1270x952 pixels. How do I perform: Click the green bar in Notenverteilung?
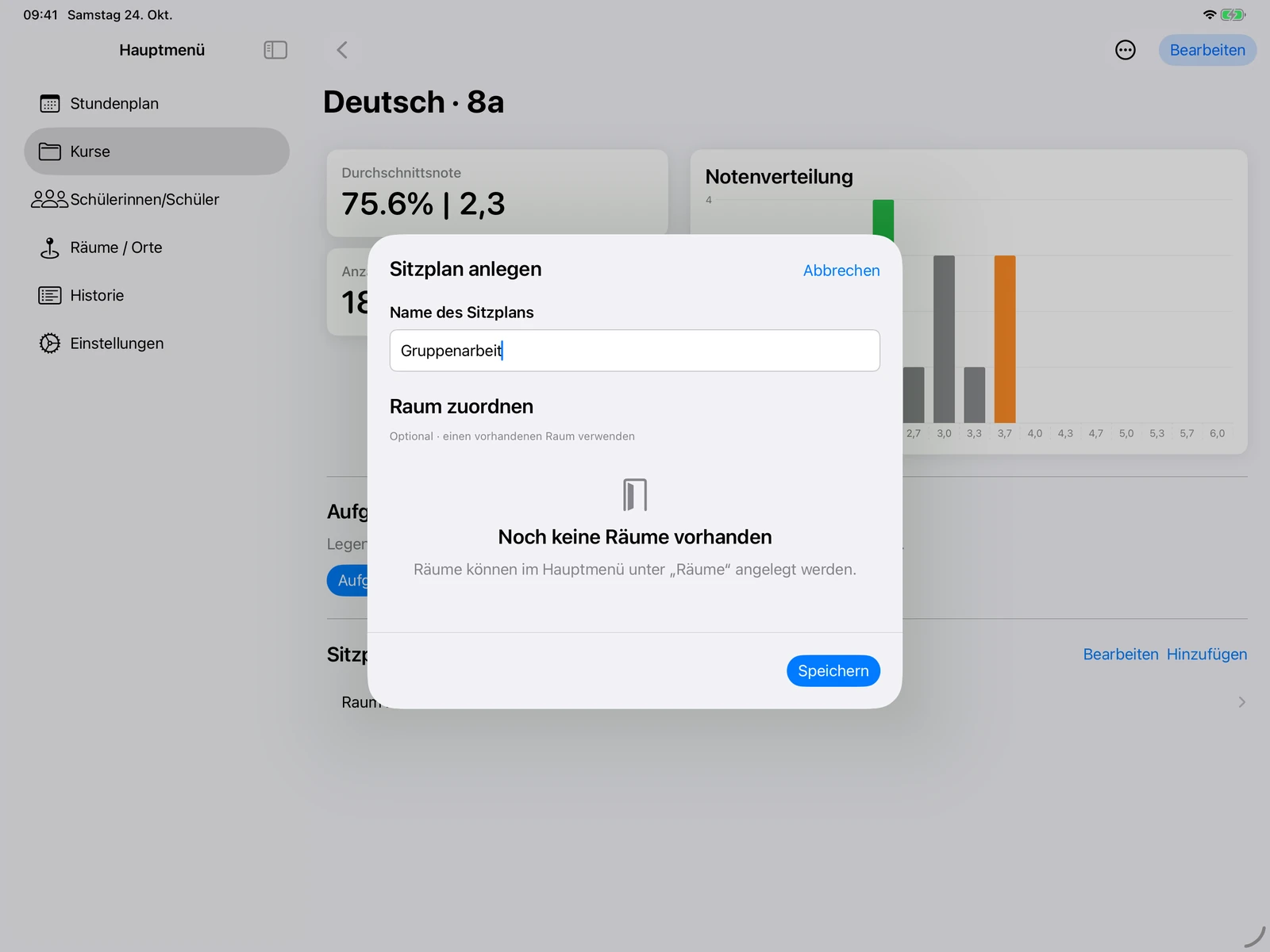883,220
